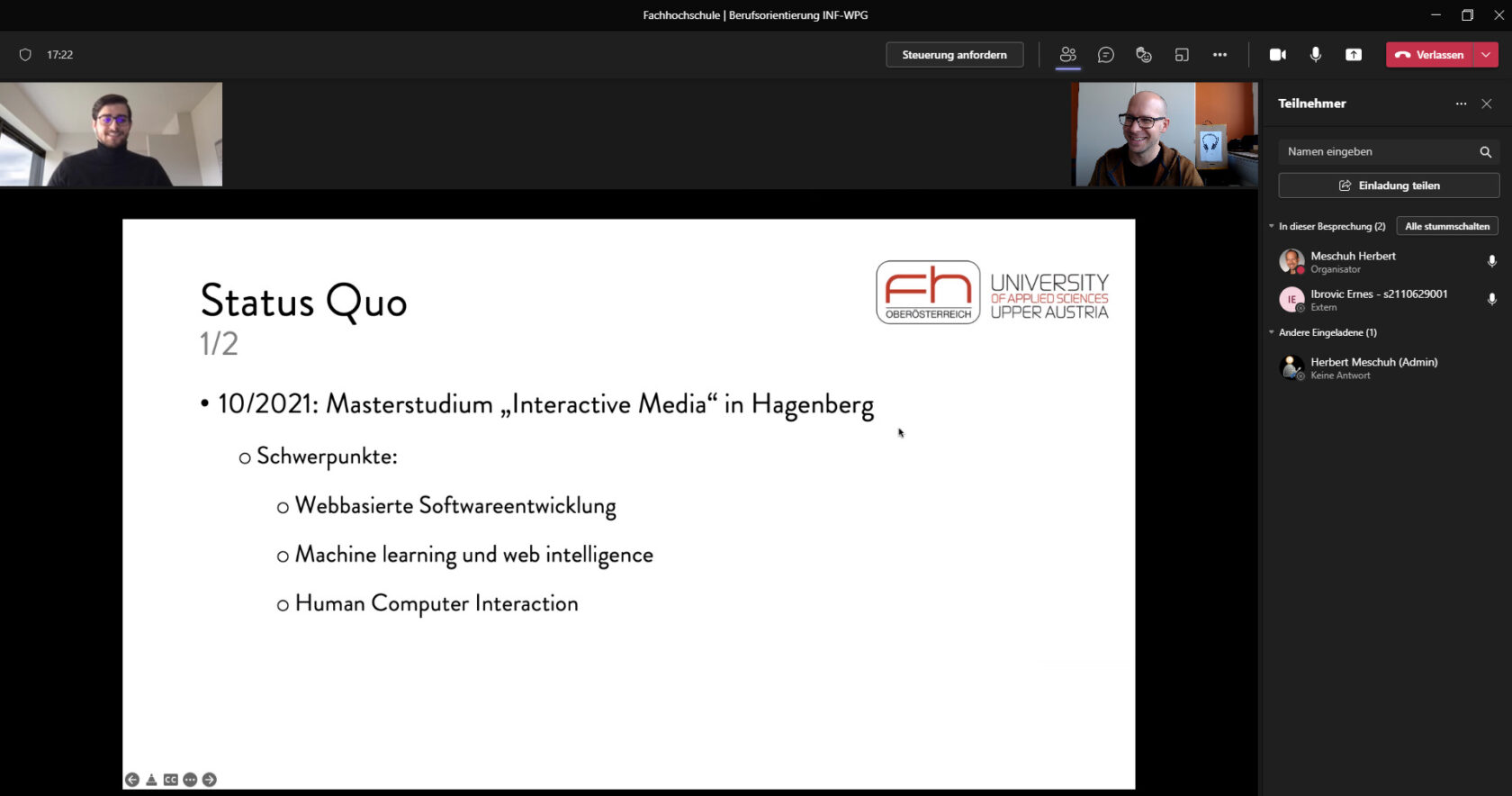Open the reactions and raise hand menu
Image resolution: width=1512 pixels, height=796 pixels.
tap(1144, 55)
